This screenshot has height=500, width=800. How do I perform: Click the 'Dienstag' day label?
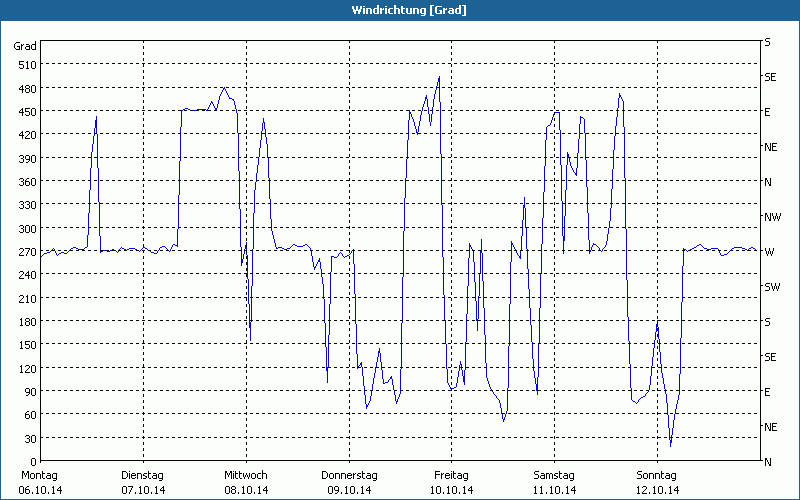(142, 476)
